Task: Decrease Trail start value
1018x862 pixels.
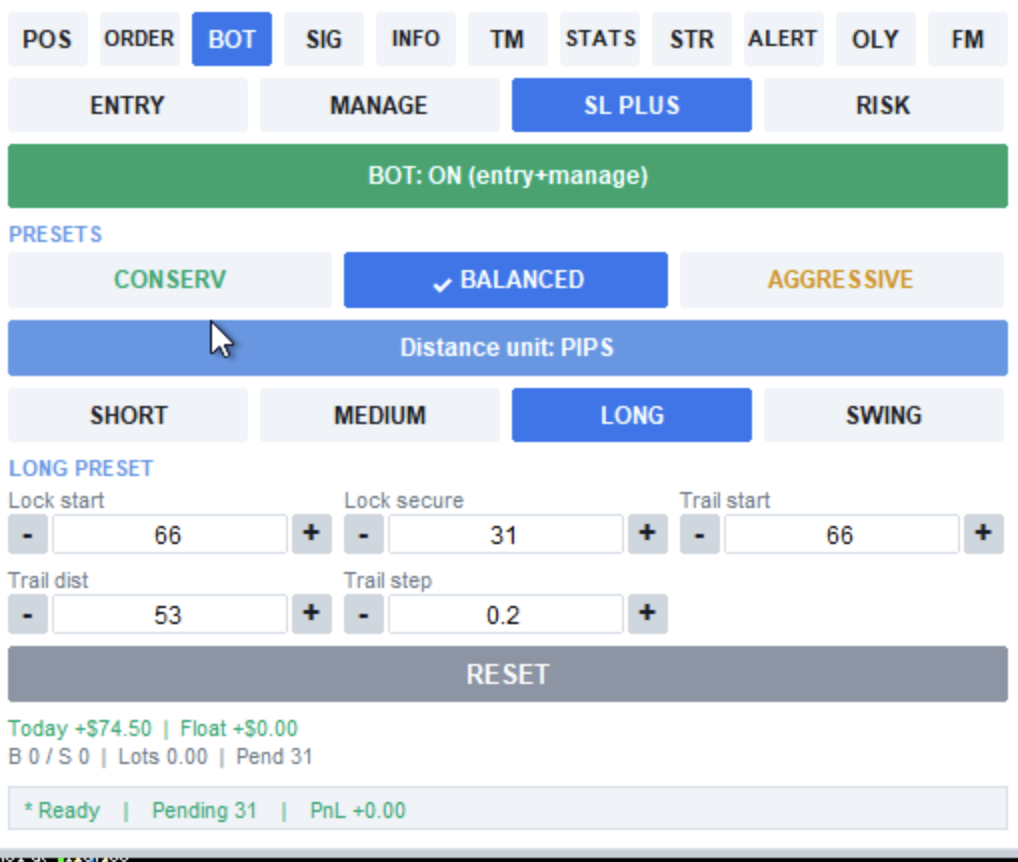Action: (700, 534)
